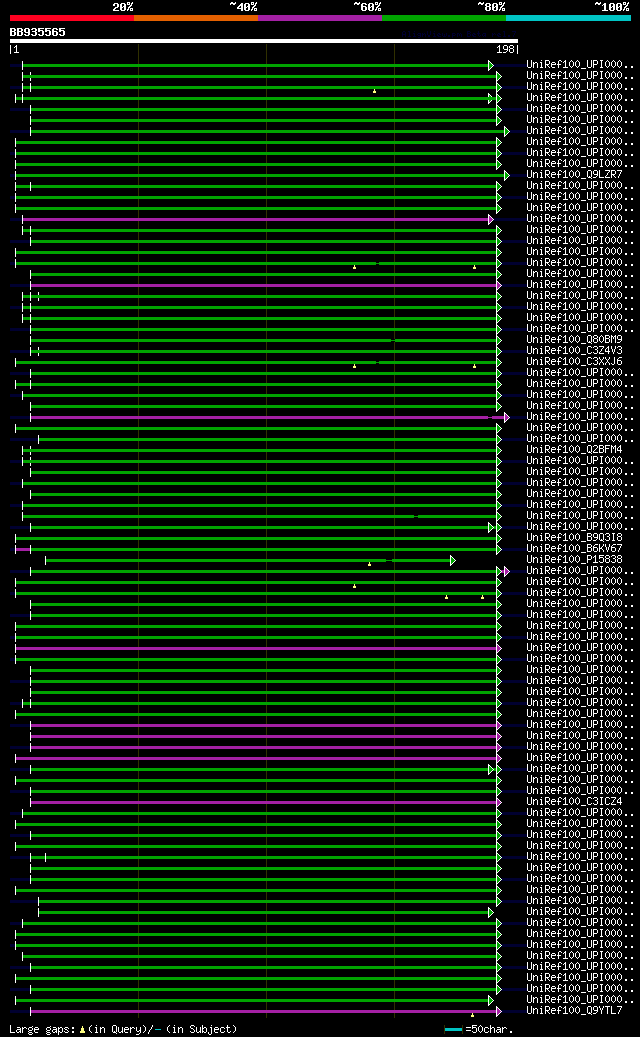Click the cyan ~100% identity legend bar

[x=569, y=18]
